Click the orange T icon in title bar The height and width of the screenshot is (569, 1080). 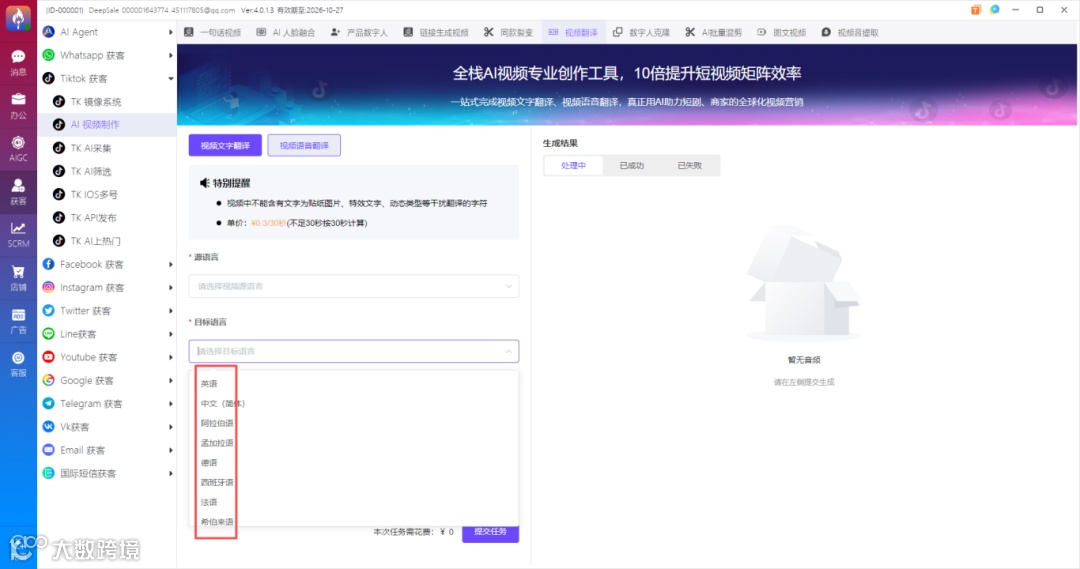975,10
